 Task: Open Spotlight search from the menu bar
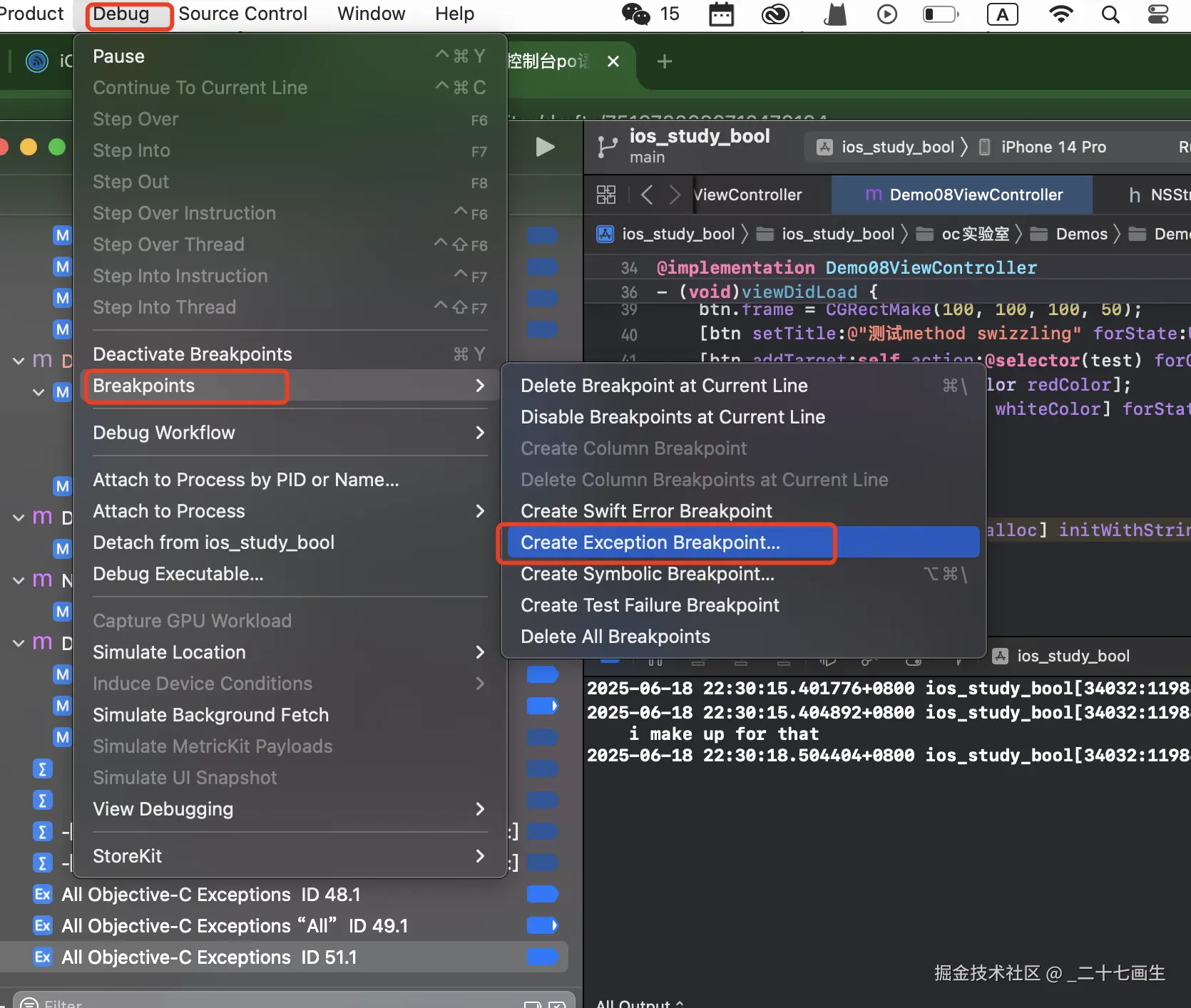click(x=1110, y=14)
